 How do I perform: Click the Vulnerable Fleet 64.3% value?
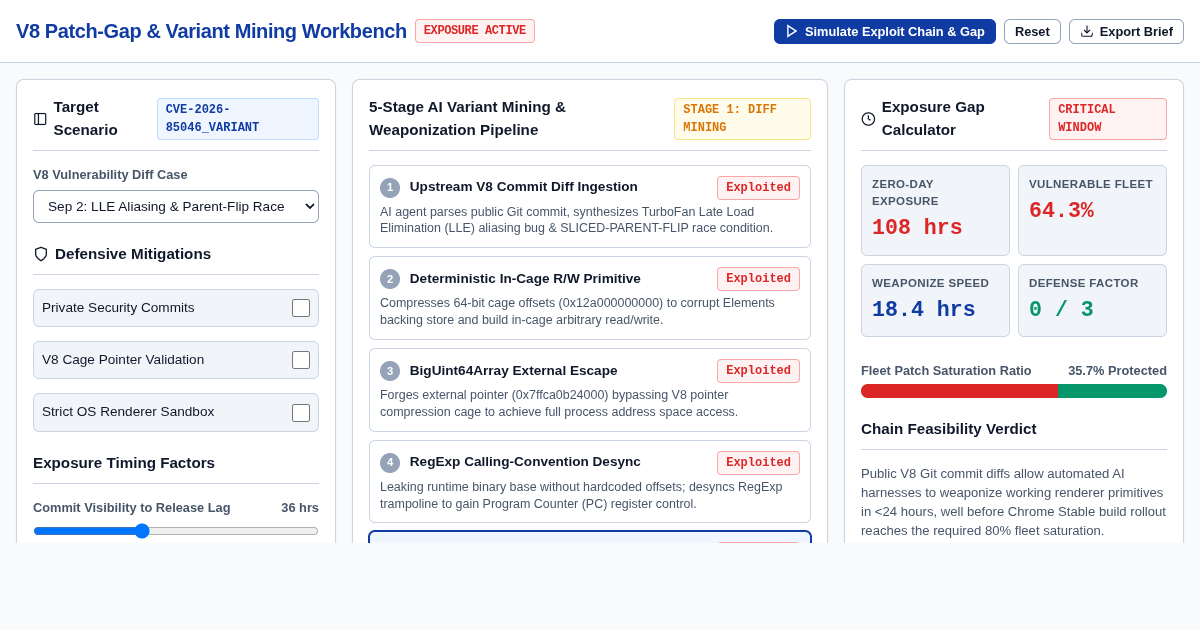1061,211
